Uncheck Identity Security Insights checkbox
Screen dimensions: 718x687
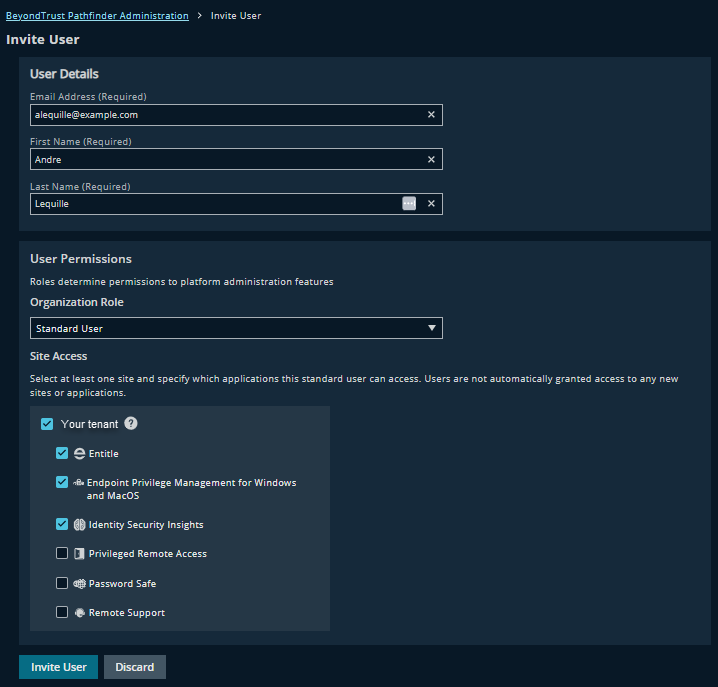click(62, 524)
